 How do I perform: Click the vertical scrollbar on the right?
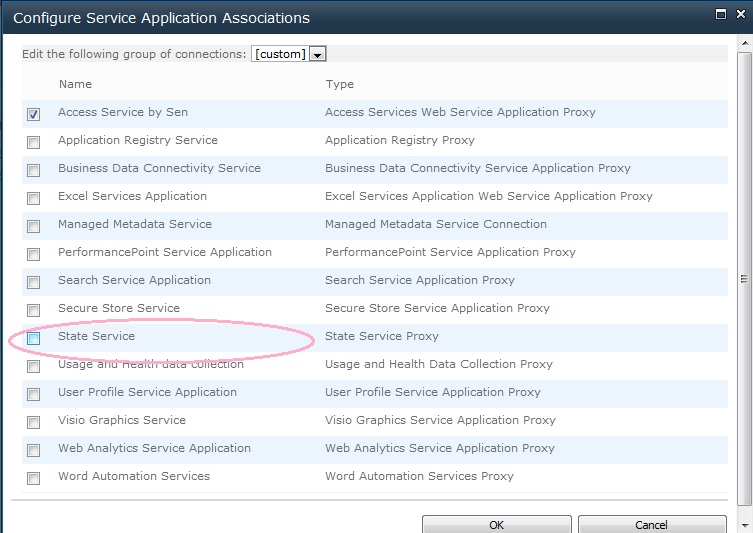(743, 280)
